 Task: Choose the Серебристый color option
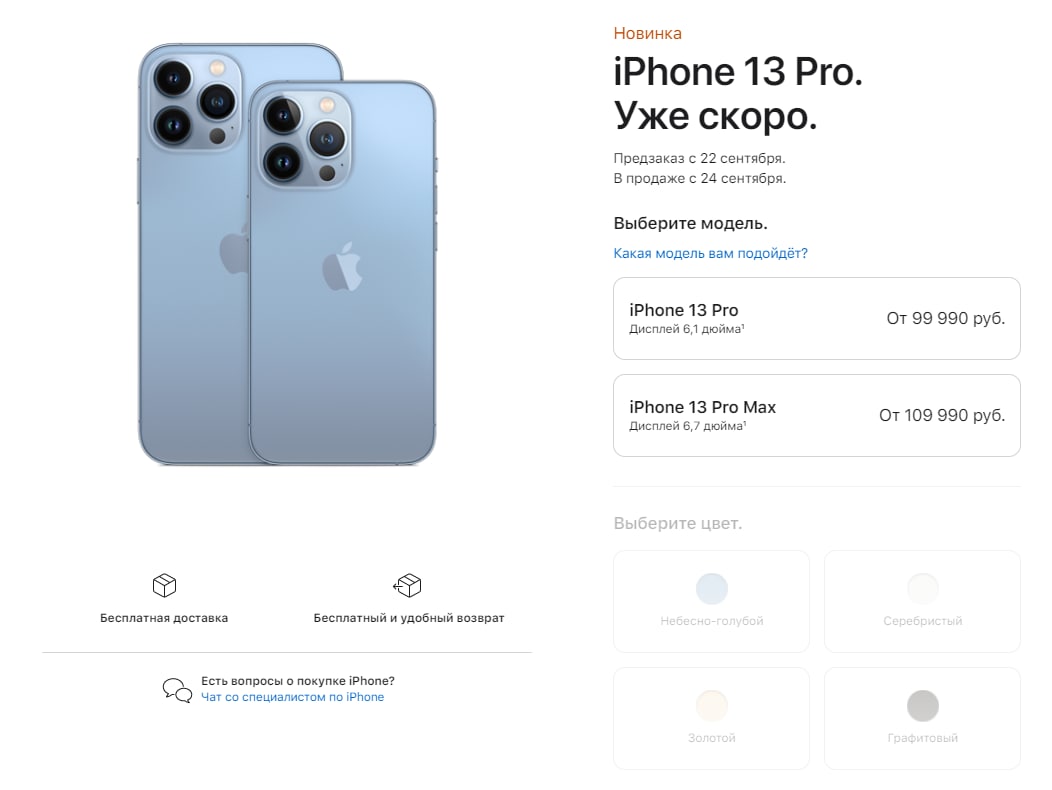pyautogui.click(x=922, y=601)
